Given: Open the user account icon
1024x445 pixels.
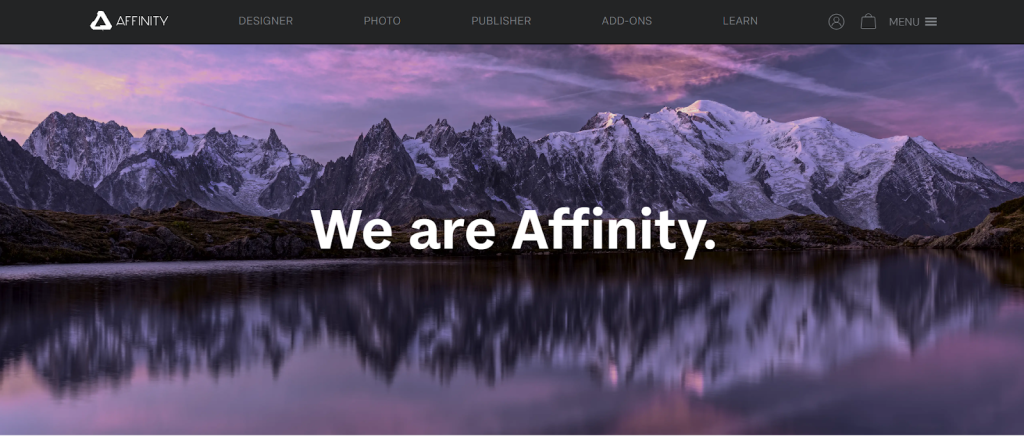Looking at the screenshot, I should (x=836, y=22).
